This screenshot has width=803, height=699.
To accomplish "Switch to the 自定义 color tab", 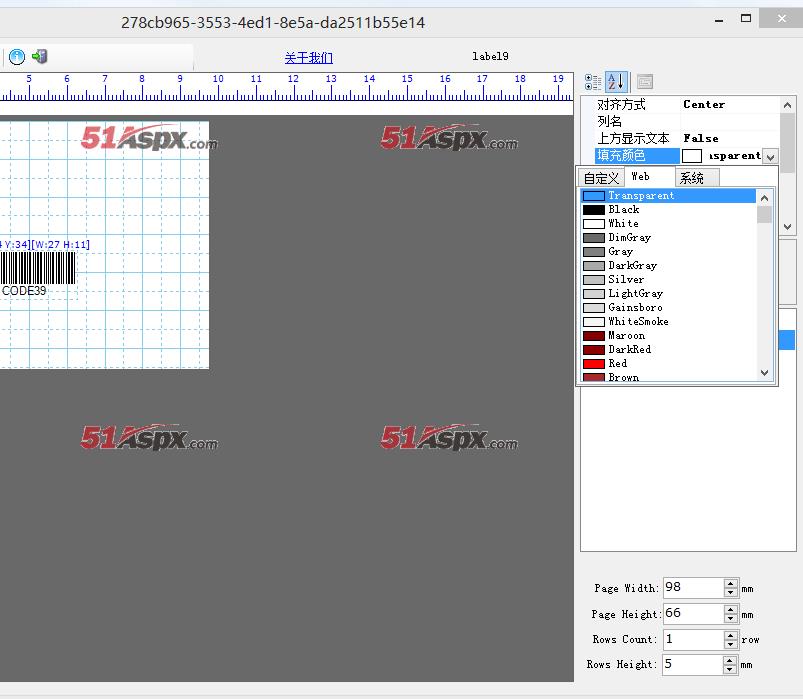I will [x=601, y=178].
